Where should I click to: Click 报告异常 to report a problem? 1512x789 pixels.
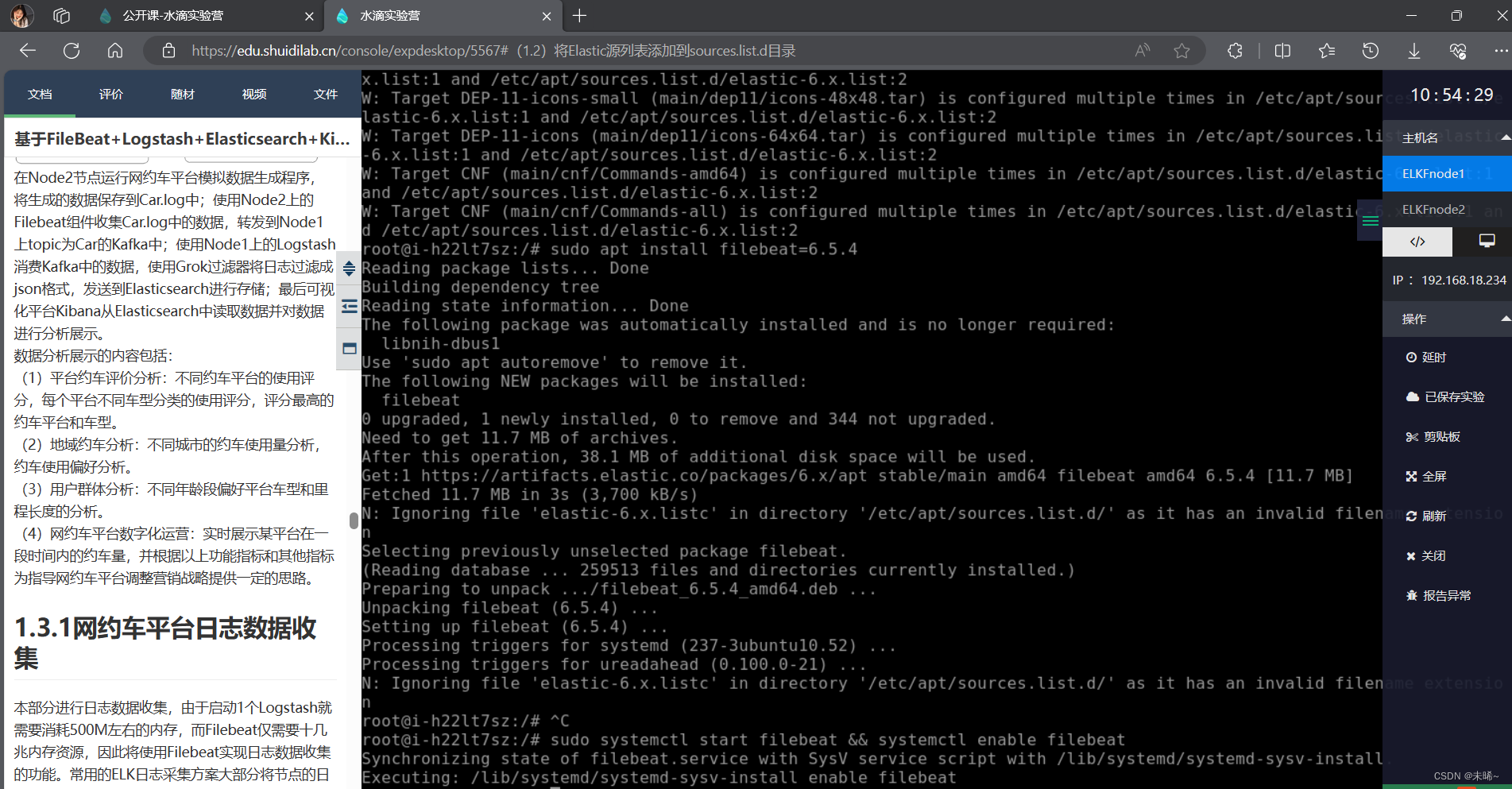pyautogui.click(x=1439, y=596)
